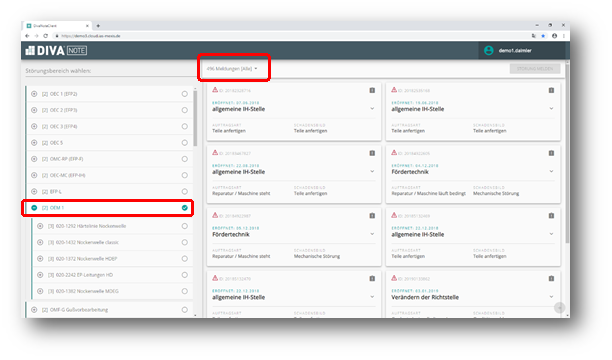Image resolution: width=612 pixels, height=360 pixels.
Task: Click the demo1.daimler user avatar icon
Action: coord(489,50)
